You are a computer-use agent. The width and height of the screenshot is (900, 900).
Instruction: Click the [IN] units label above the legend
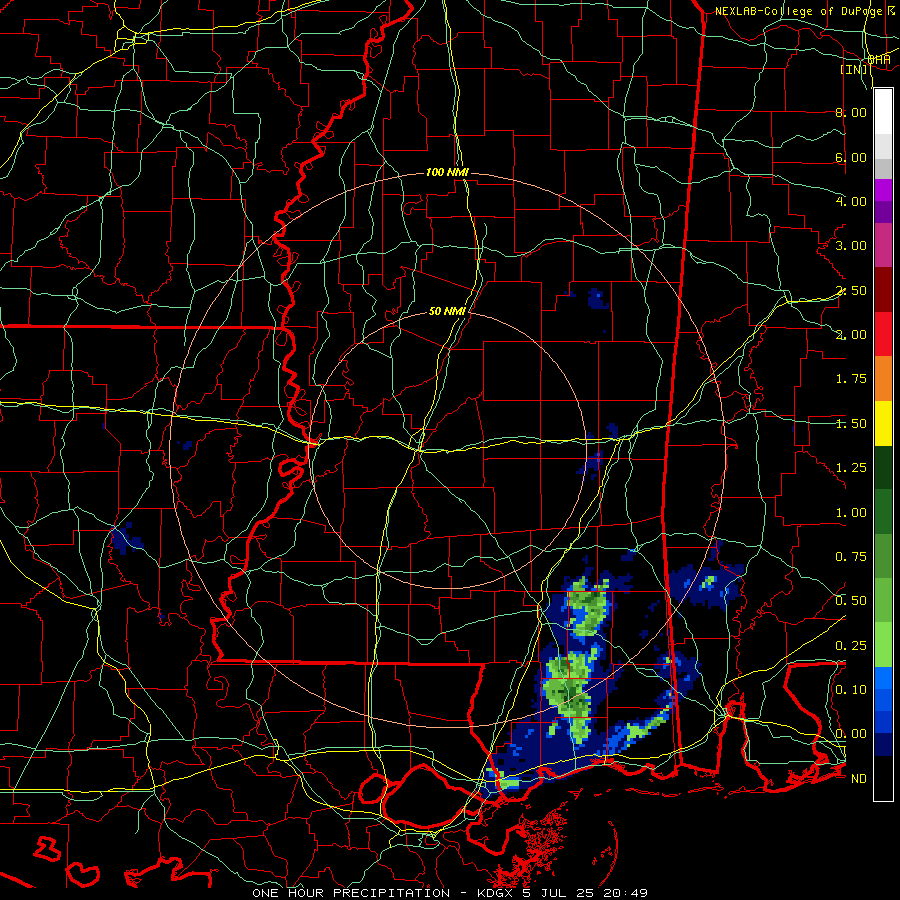tap(853, 69)
